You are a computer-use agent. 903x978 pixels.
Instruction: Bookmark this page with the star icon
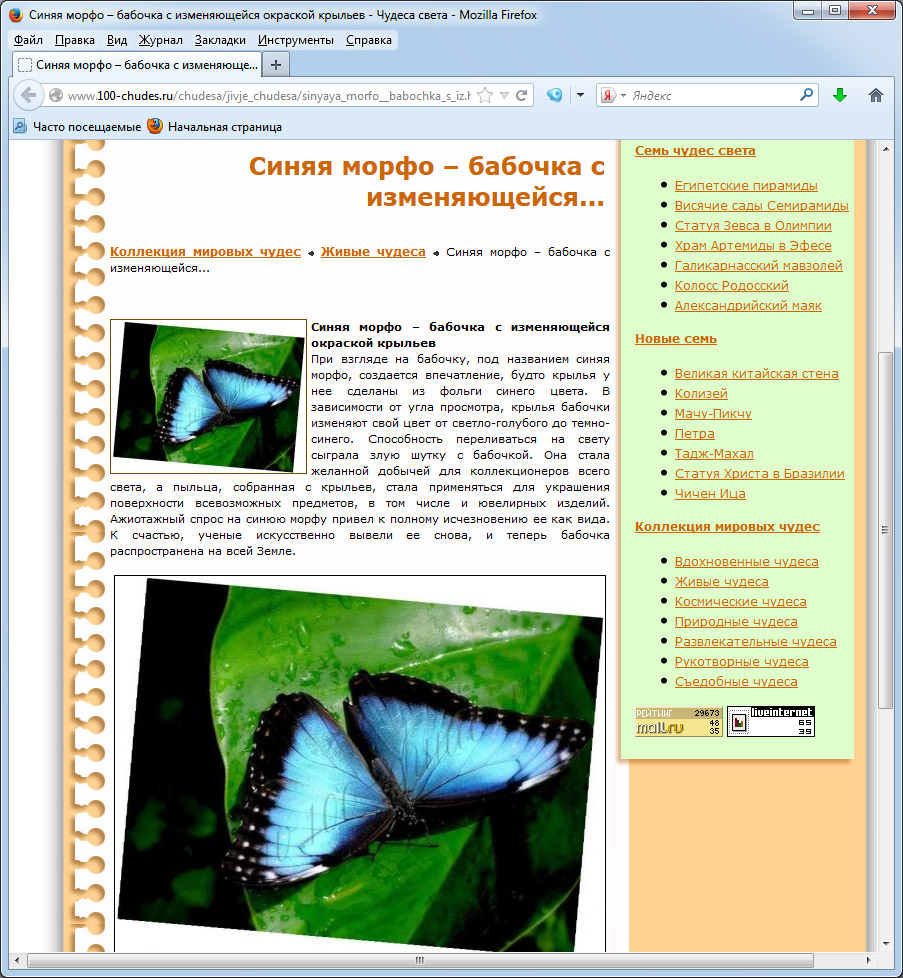485,96
